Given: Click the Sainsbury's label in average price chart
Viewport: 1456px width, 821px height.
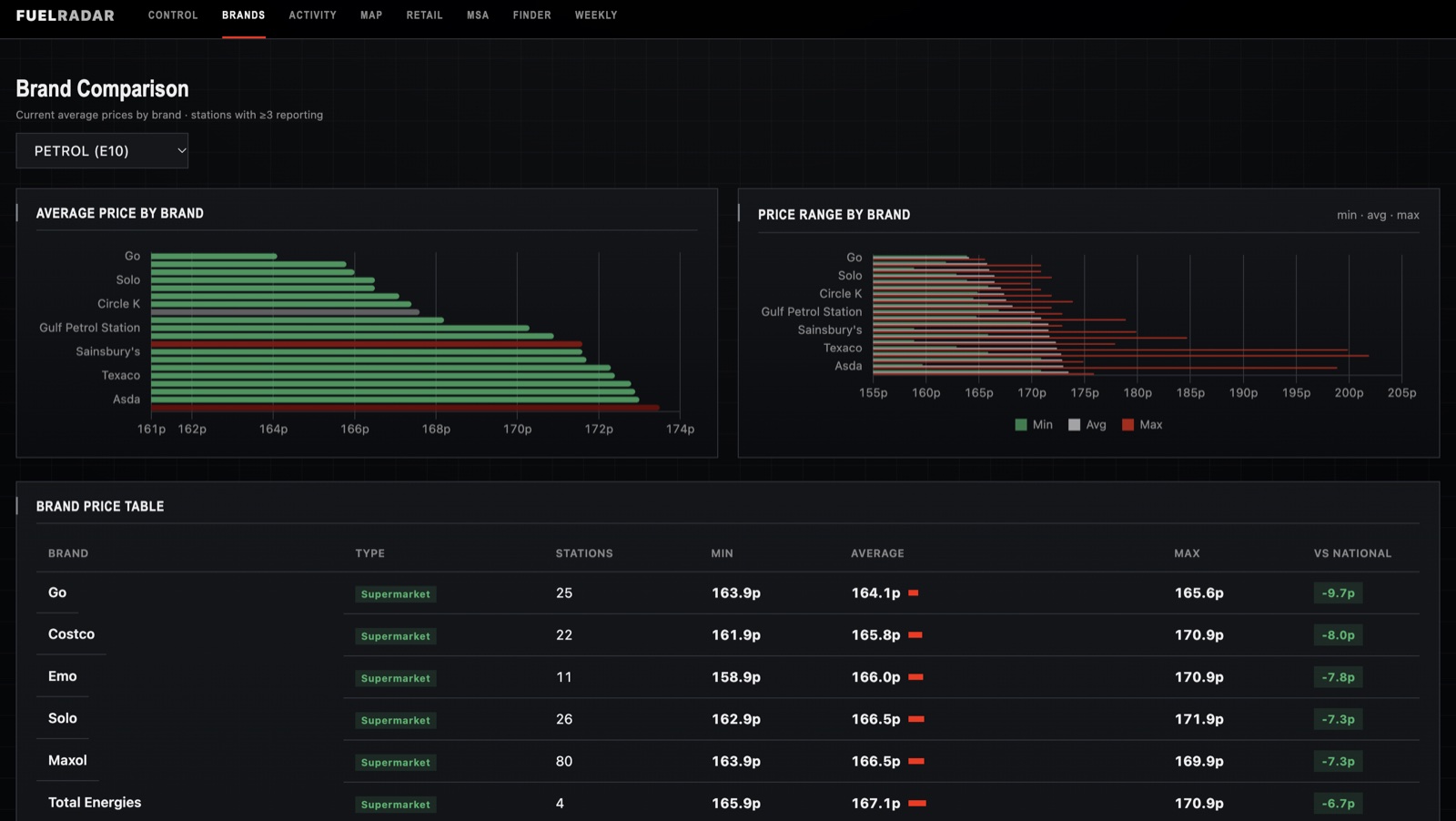Looking at the screenshot, I should (x=108, y=351).
